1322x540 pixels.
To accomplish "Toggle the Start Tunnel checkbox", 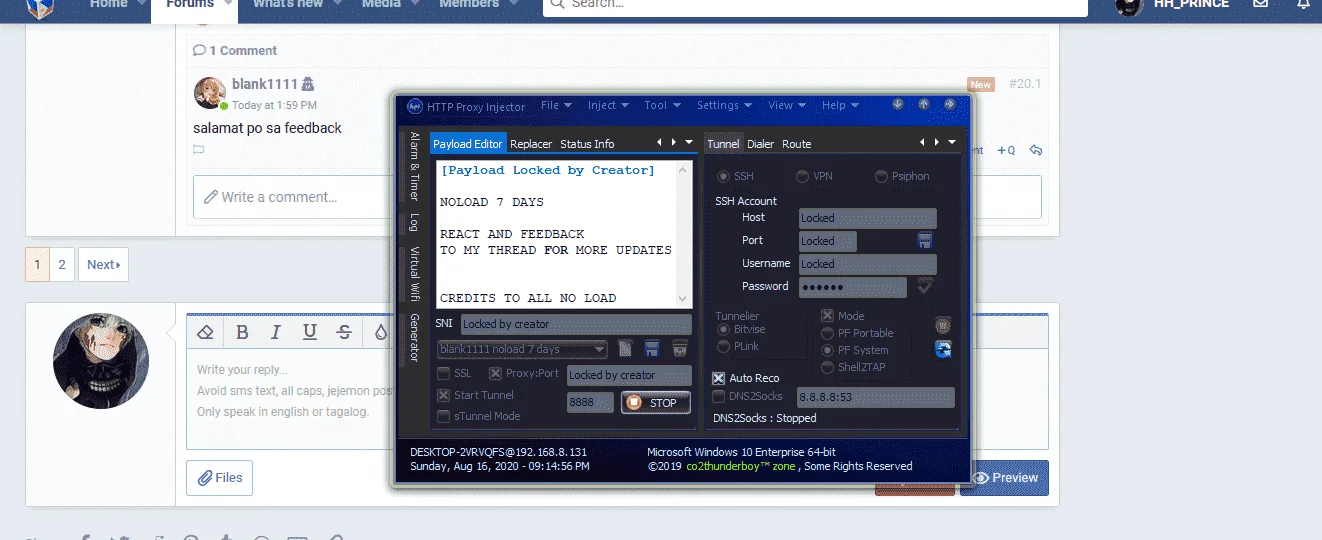I will pyautogui.click(x=444, y=395).
